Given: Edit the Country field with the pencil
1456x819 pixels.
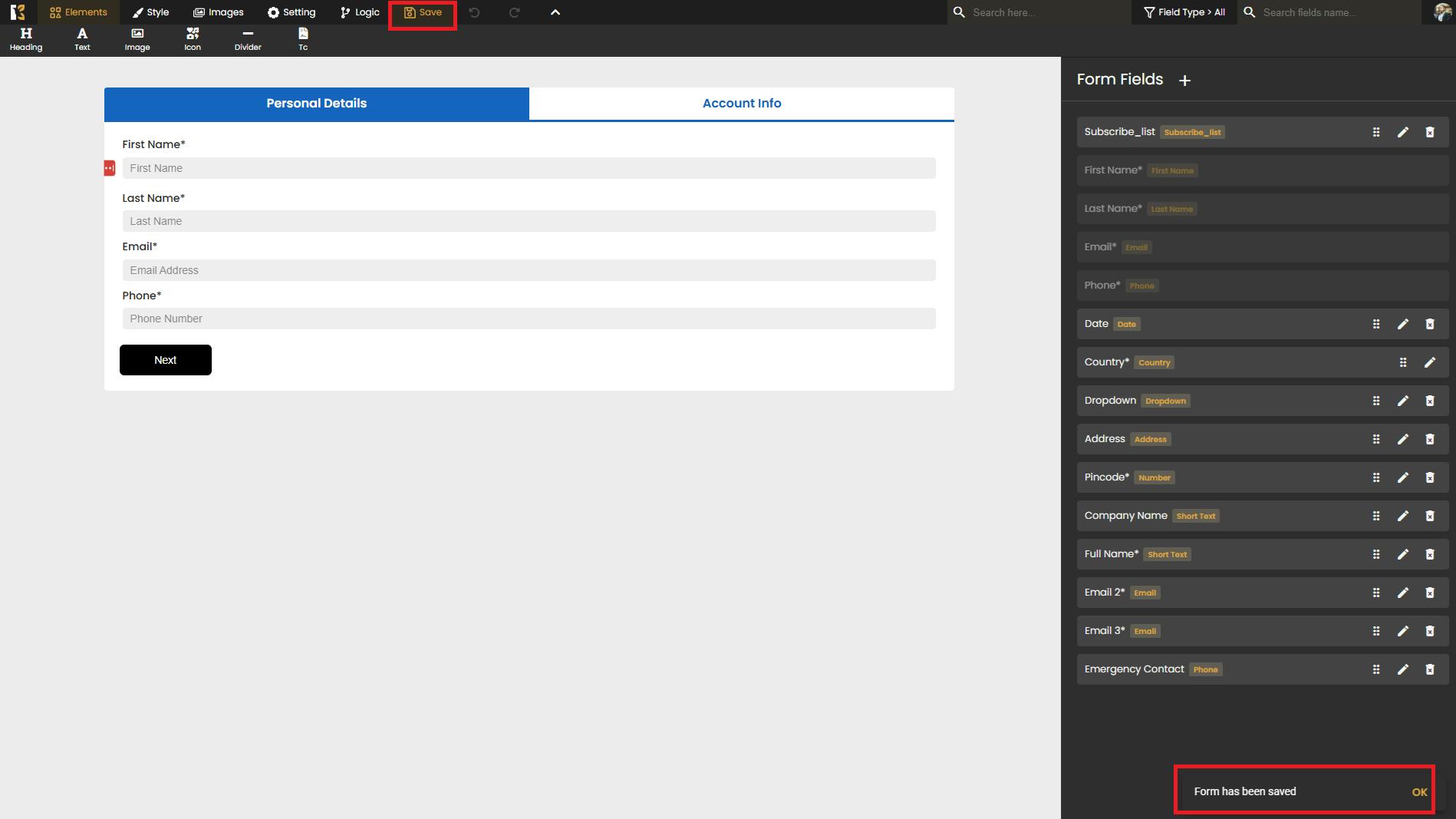Looking at the screenshot, I should coord(1429,362).
